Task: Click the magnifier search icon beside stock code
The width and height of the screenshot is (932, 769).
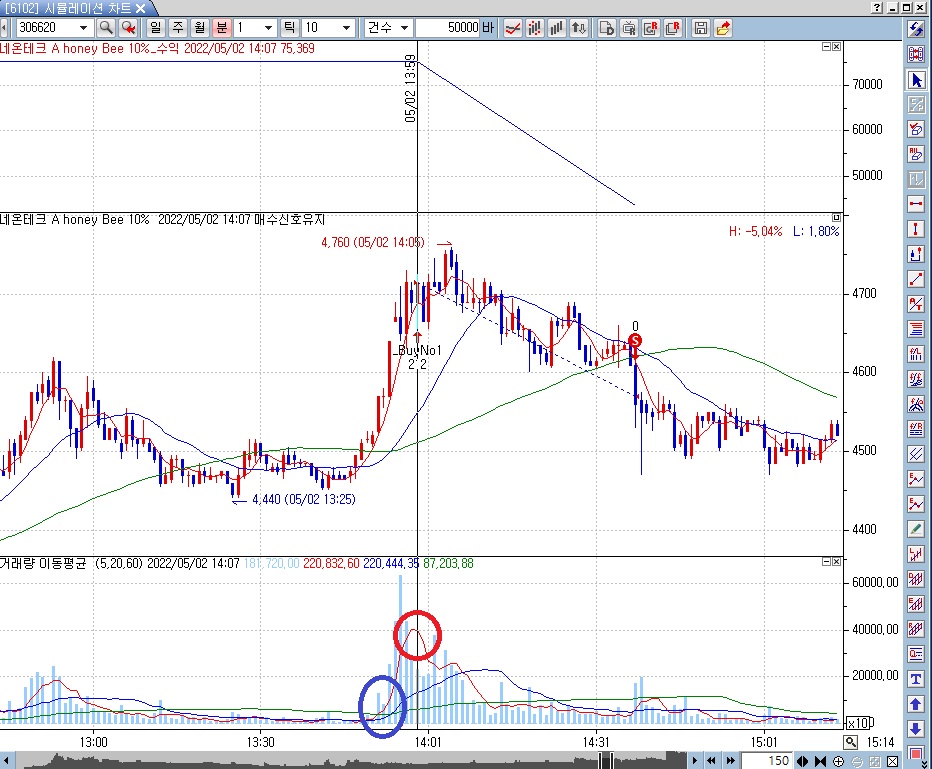Action: [x=105, y=27]
